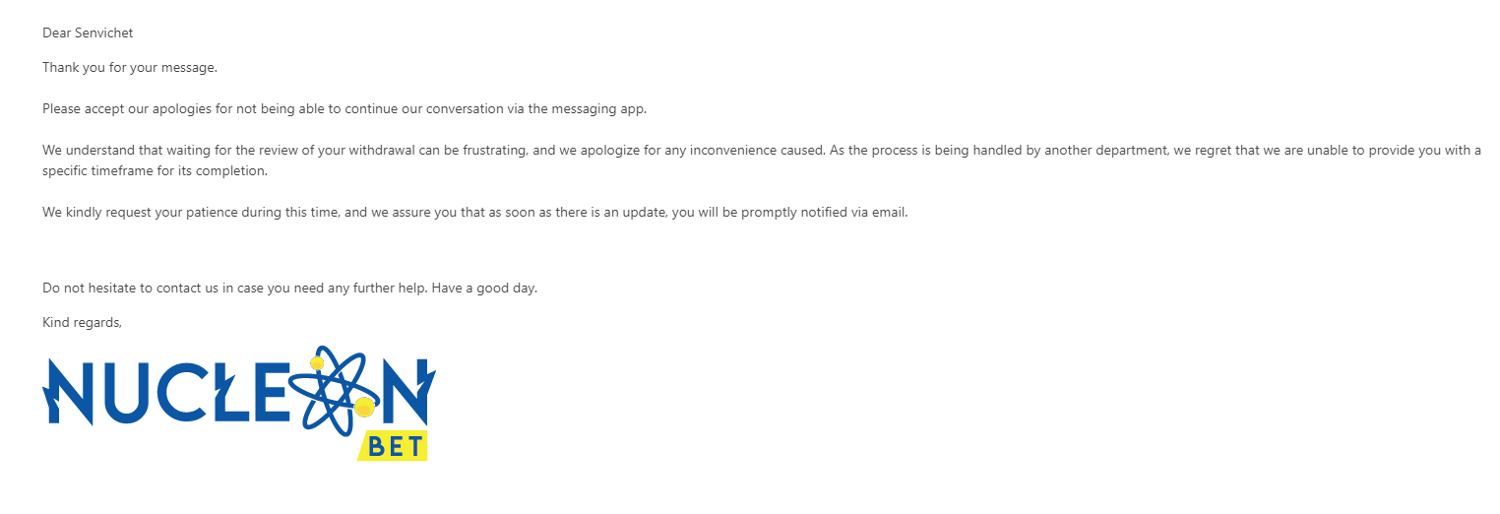Click the phrase "messaging app"

pos(600,108)
